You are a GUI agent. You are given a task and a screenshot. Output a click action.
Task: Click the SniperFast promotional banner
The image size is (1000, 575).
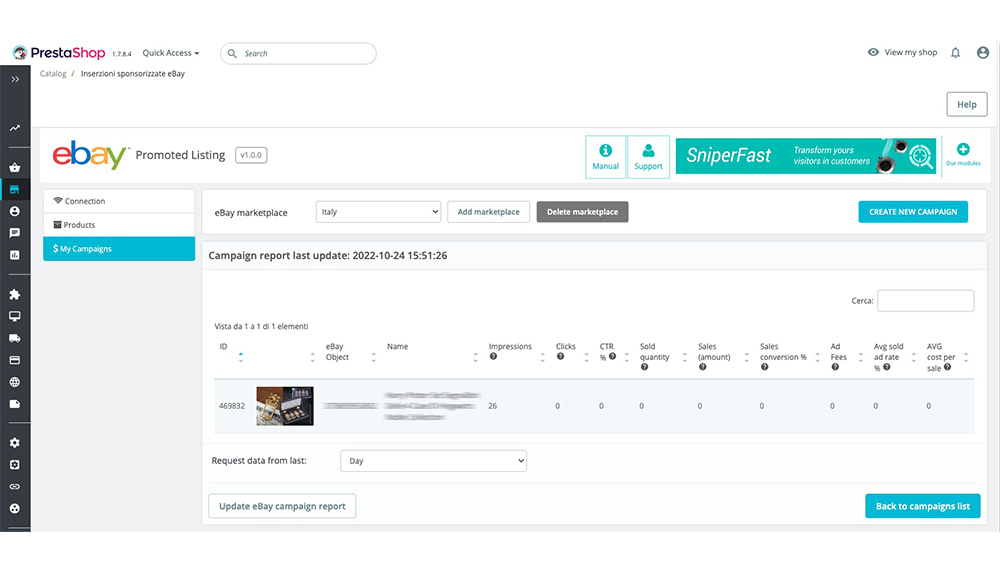click(x=805, y=156)
